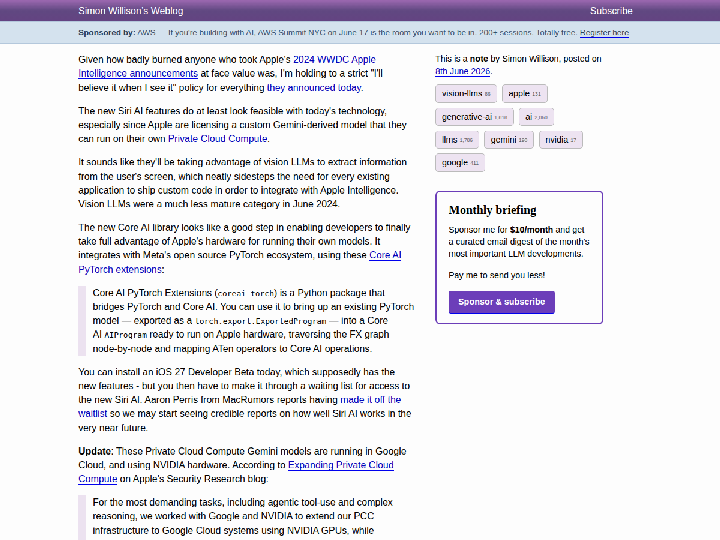Select the vision-llms tag

point(466,93)
